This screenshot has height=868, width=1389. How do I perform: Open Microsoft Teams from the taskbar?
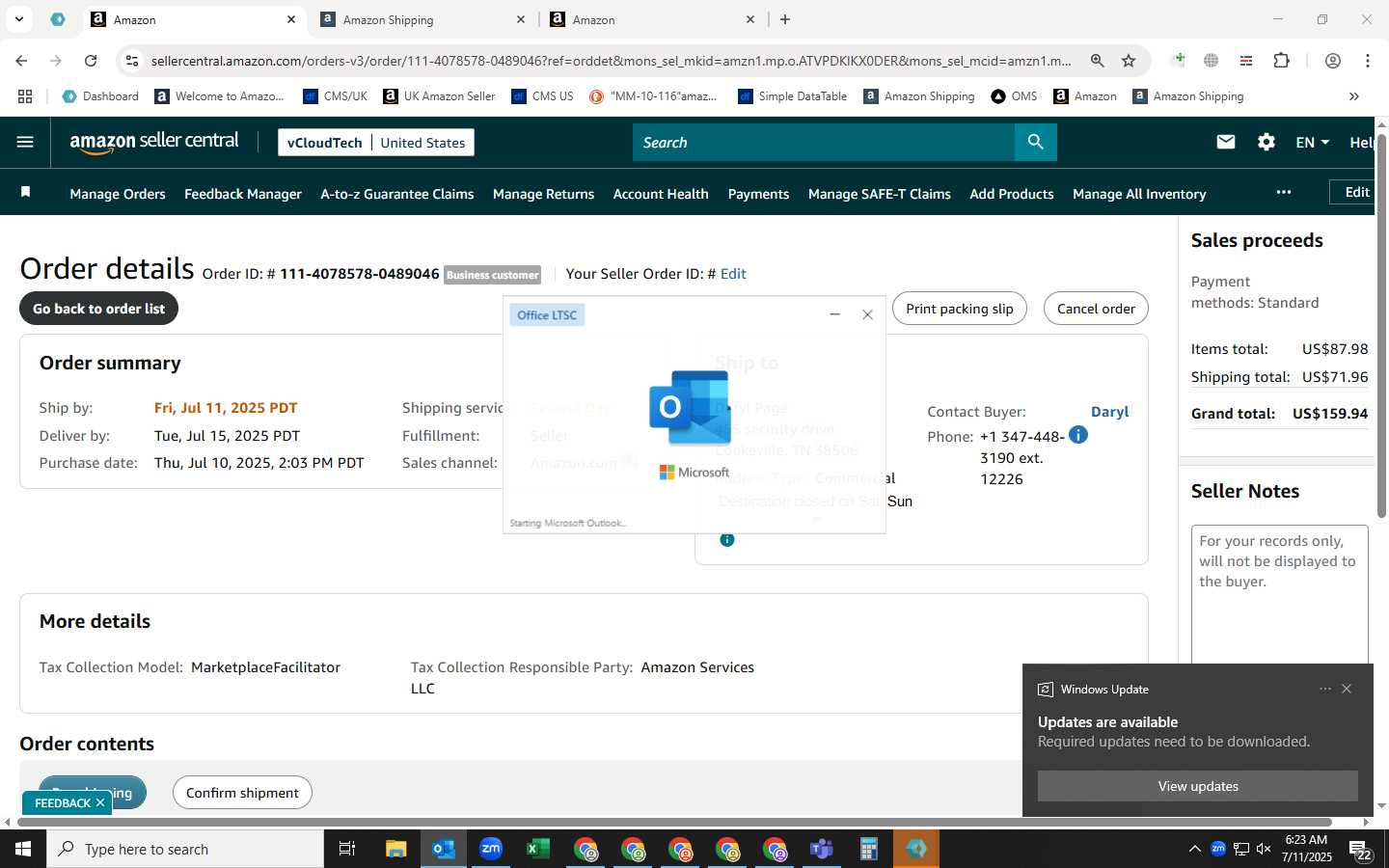822,849
